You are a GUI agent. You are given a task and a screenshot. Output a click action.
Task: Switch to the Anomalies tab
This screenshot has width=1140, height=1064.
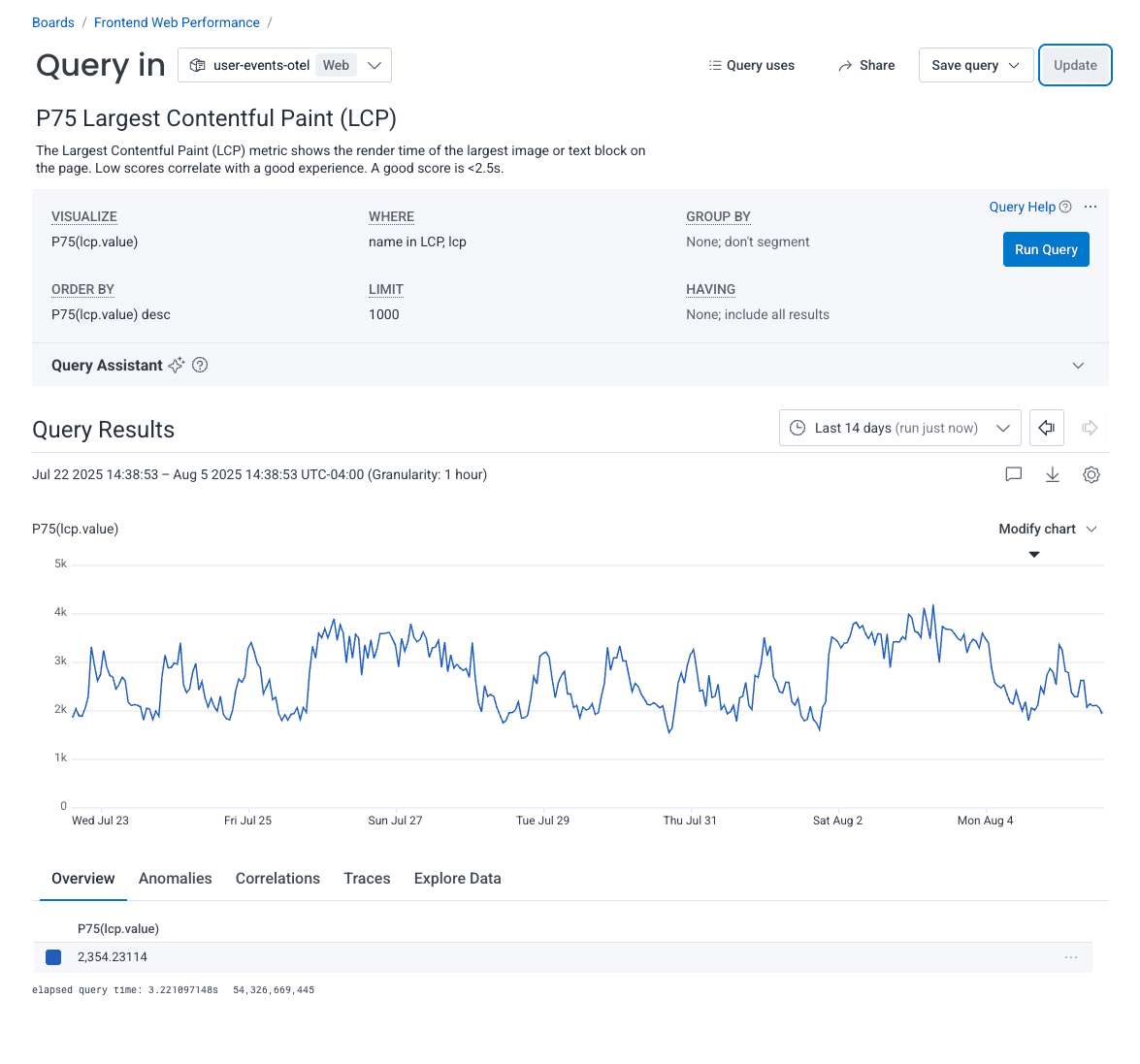point(175,878)
